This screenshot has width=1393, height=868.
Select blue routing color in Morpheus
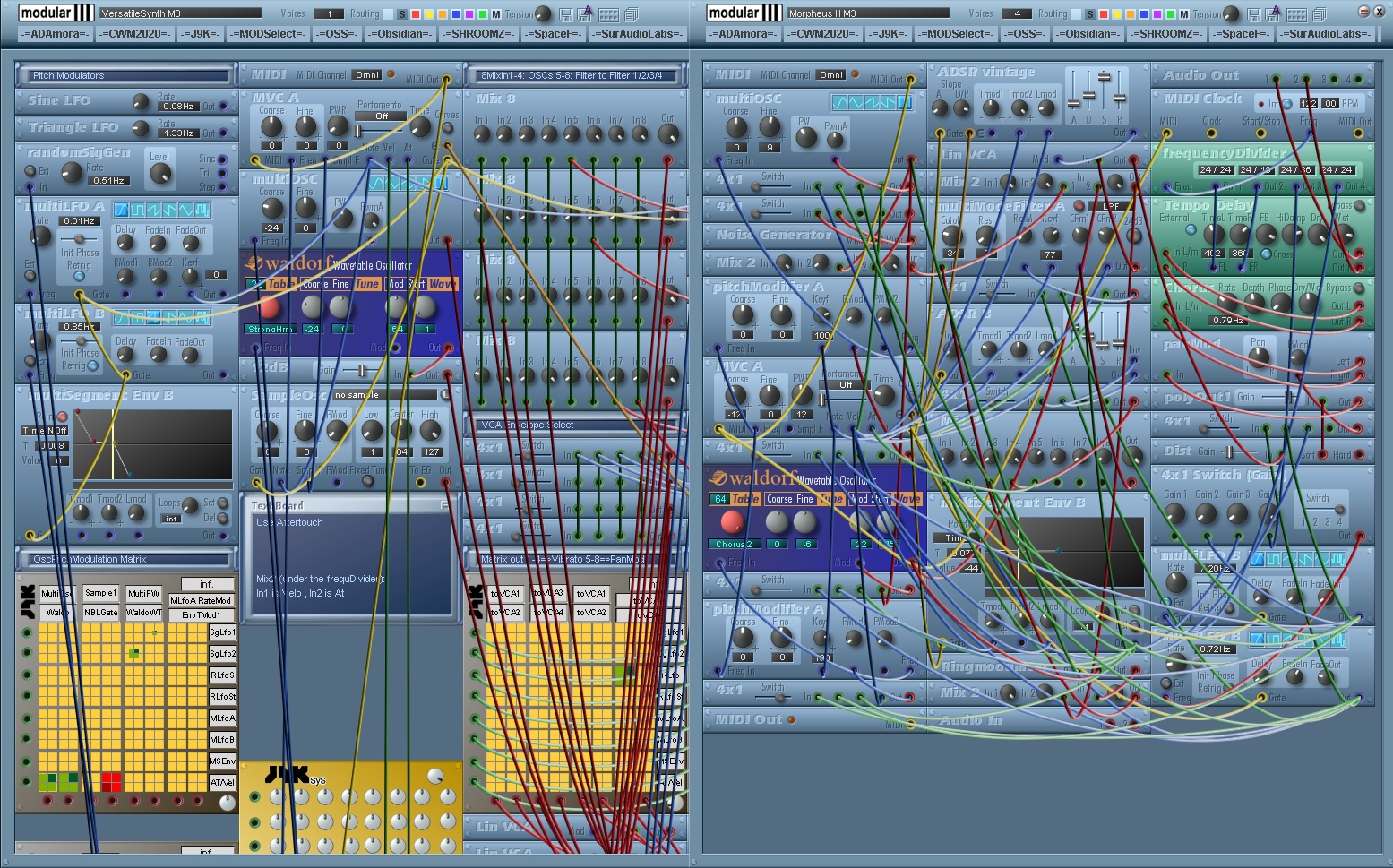[1144, 14]
